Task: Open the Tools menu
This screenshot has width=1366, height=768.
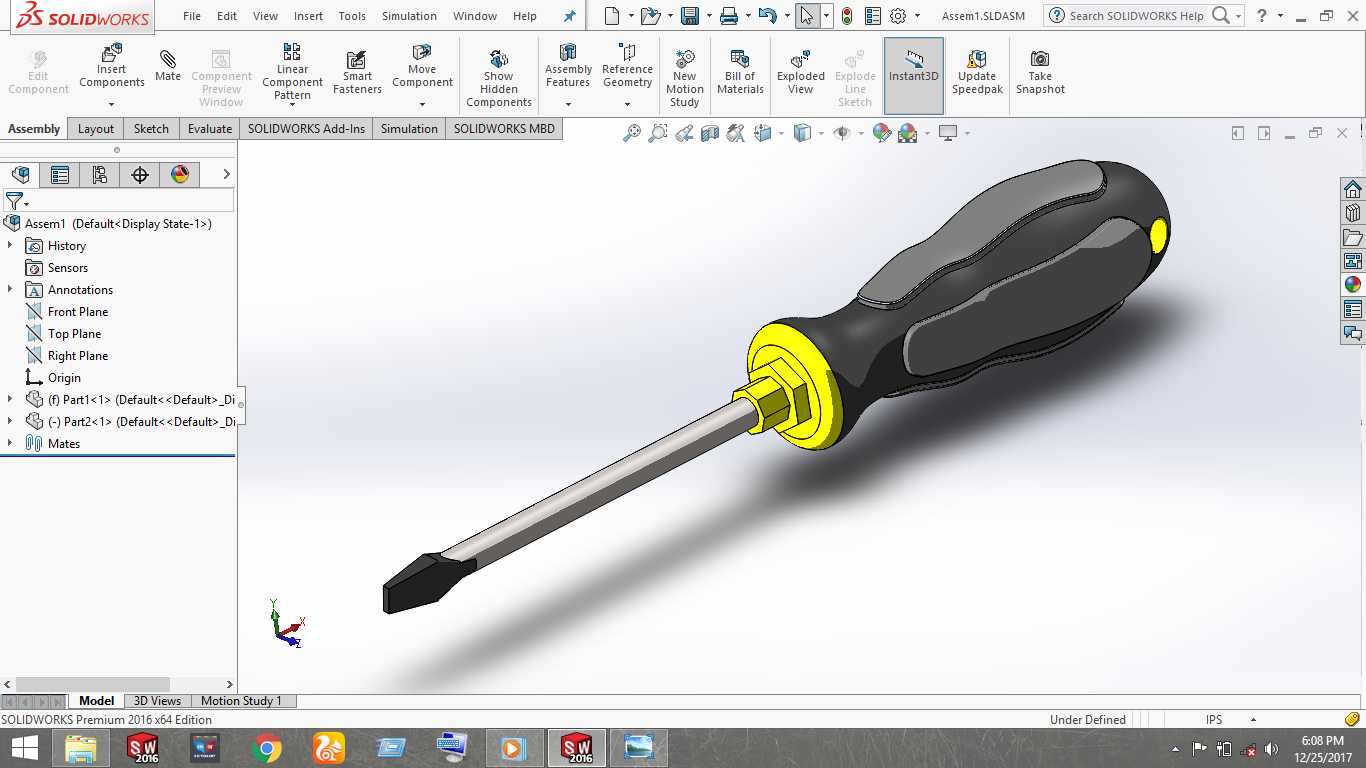Action: click(x=352, y=16)
